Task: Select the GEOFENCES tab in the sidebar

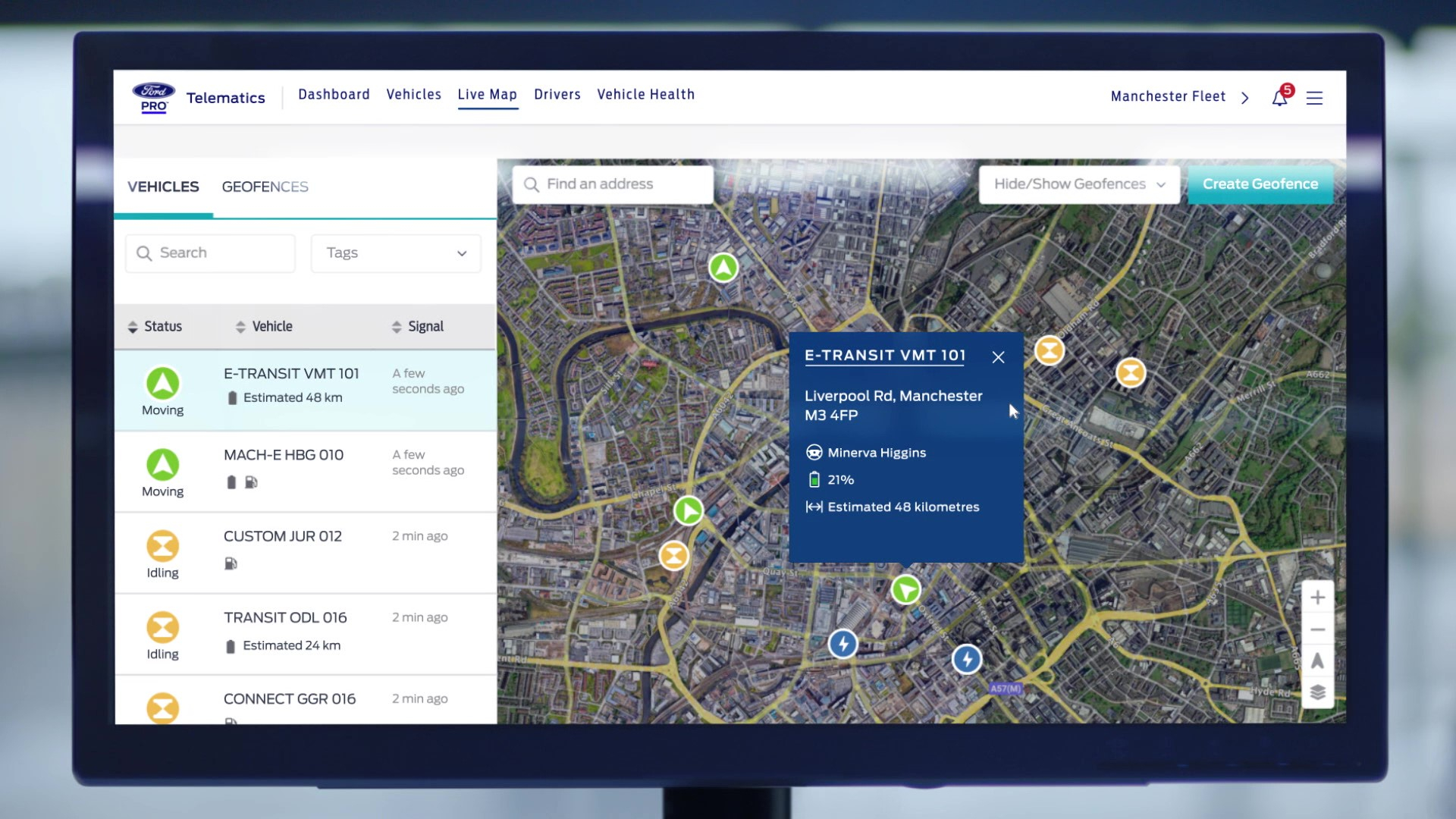Action: pyautogui.click(x=265, y=186)
